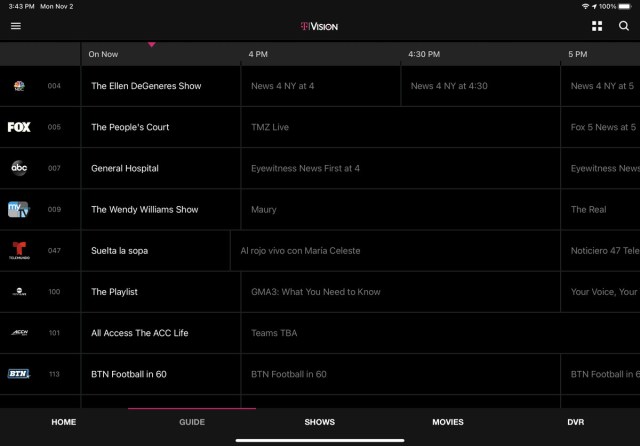
Task: Click the pink current-time marker
Action: click(151, 44)
